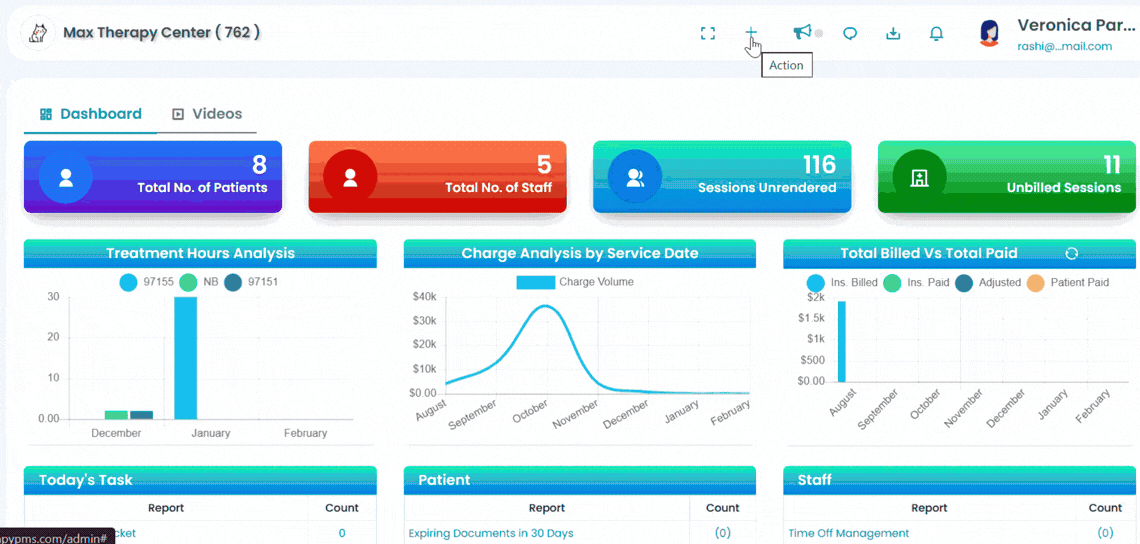Toggle the NB legend series
This screenshot has width=1140, height=544.
point(198,282)
